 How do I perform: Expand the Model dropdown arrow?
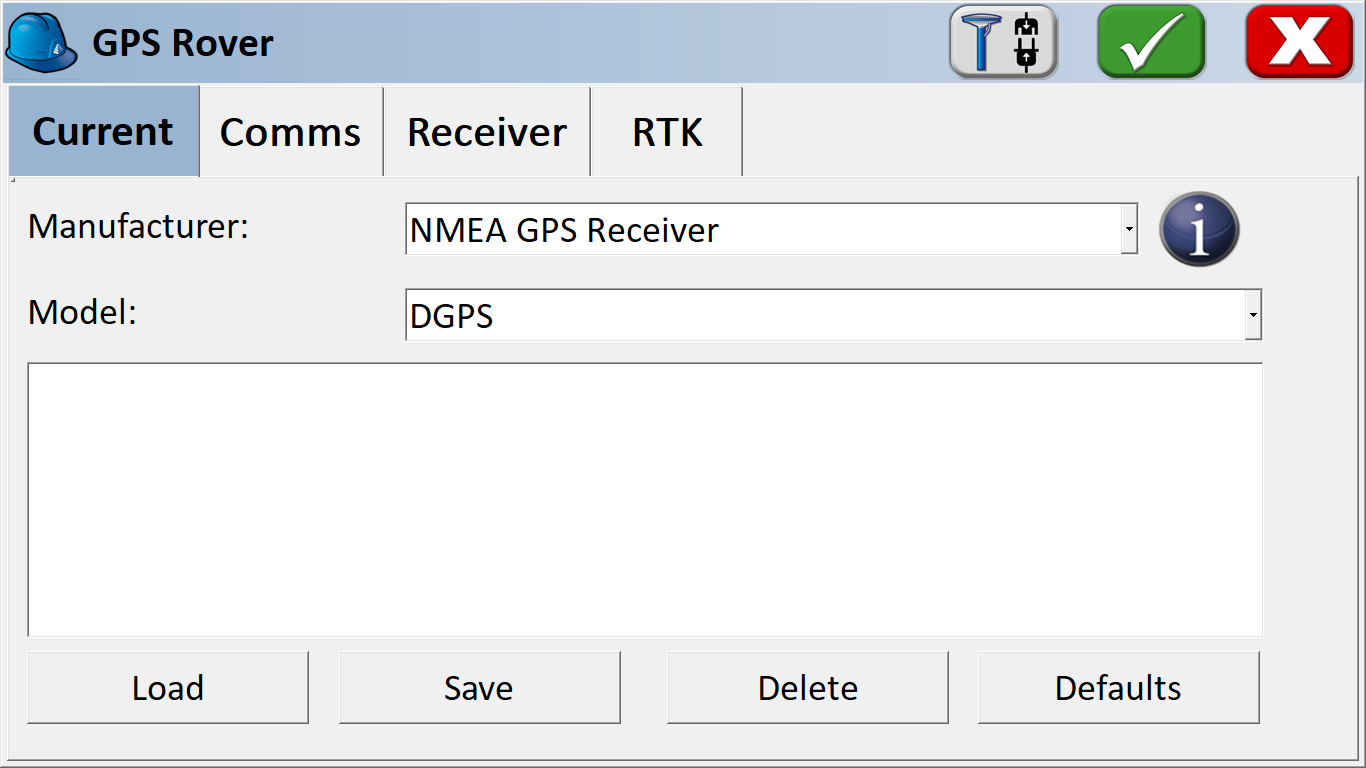pos(1253,316)
